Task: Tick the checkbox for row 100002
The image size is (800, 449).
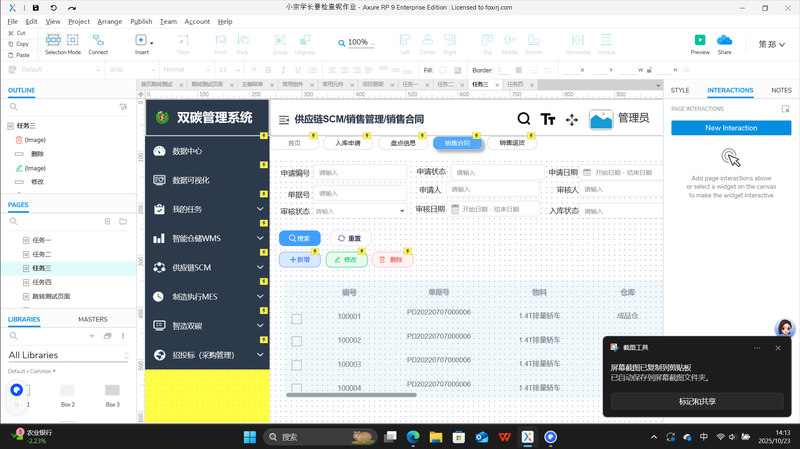Action: tap(296, 342)
